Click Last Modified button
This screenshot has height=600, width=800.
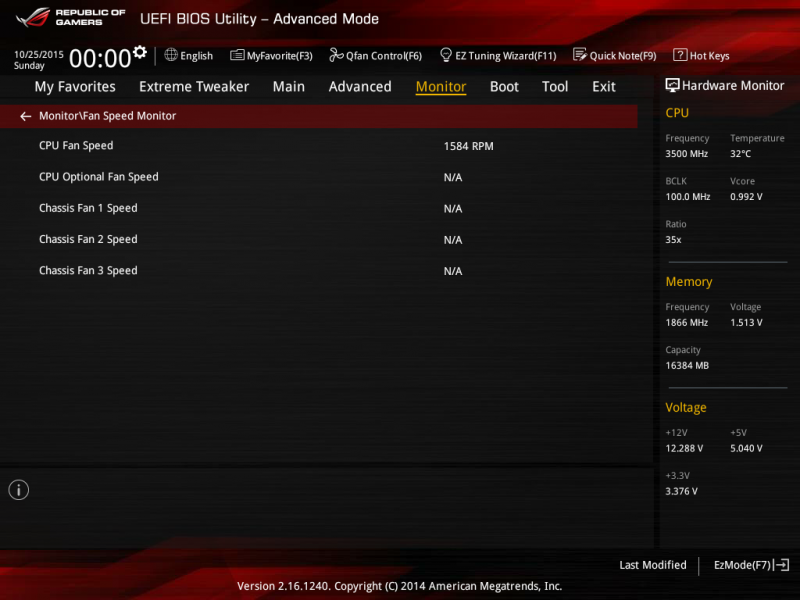coord(653,565)
